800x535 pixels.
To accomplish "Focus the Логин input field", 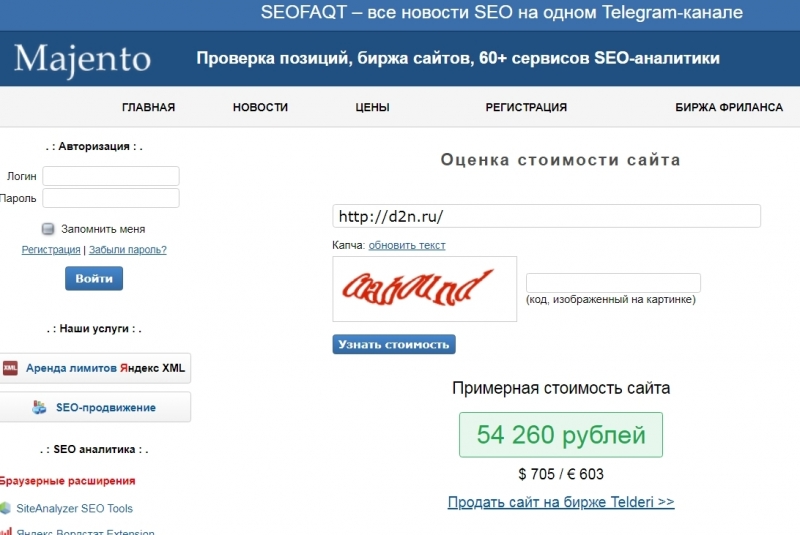I will 111,176.
